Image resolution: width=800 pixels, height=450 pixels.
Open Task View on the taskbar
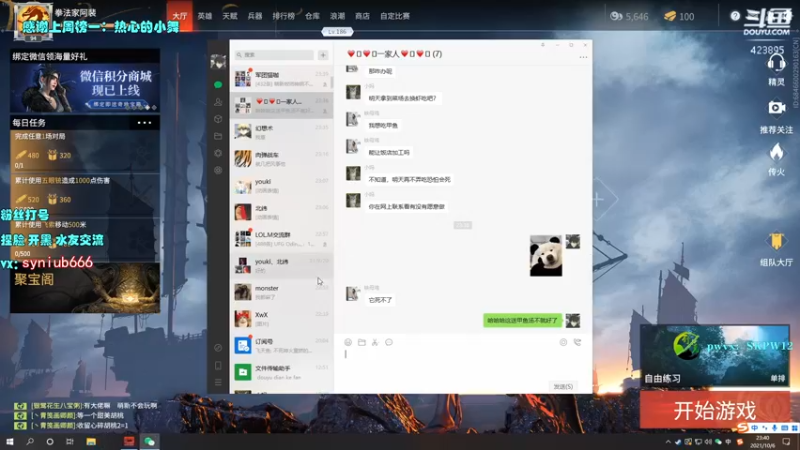(70, 441)
